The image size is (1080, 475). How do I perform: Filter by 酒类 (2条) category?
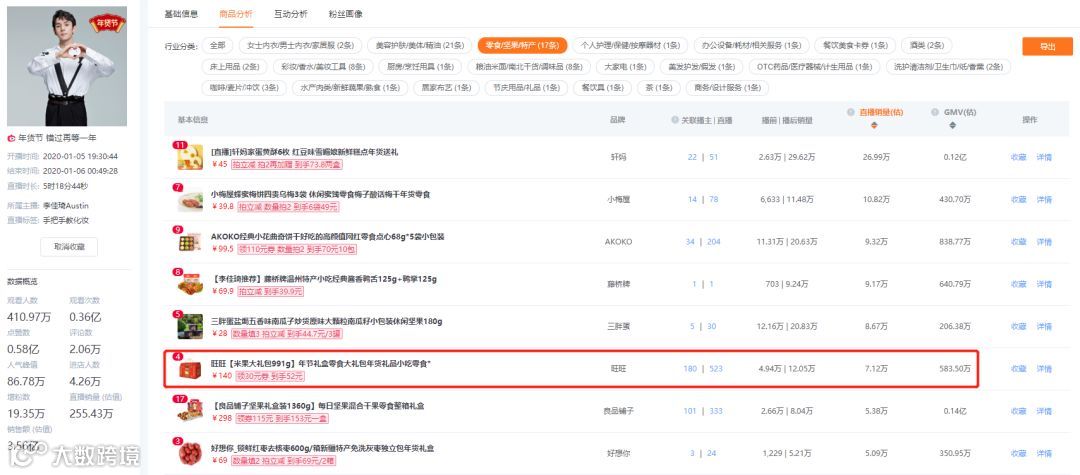point(926,45)
